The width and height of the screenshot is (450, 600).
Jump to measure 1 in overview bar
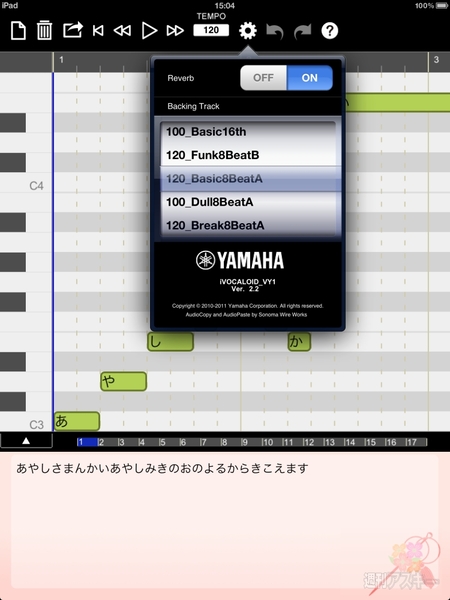click(x=87, y=442)
